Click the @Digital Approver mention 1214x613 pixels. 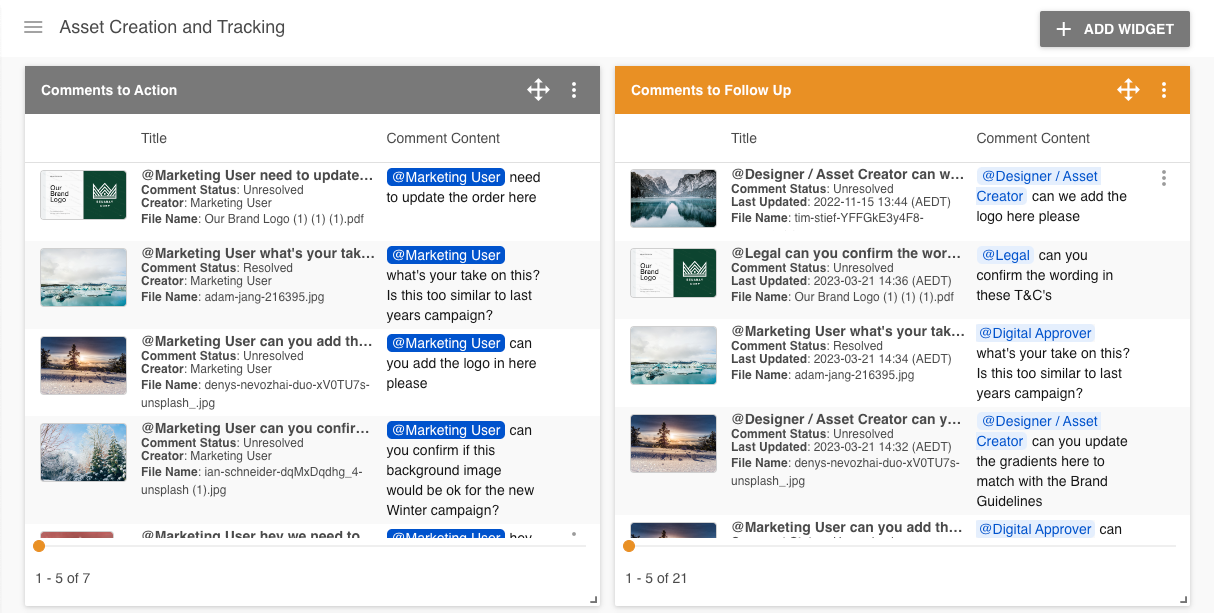pyautogui.click(x=1034, y=333)
